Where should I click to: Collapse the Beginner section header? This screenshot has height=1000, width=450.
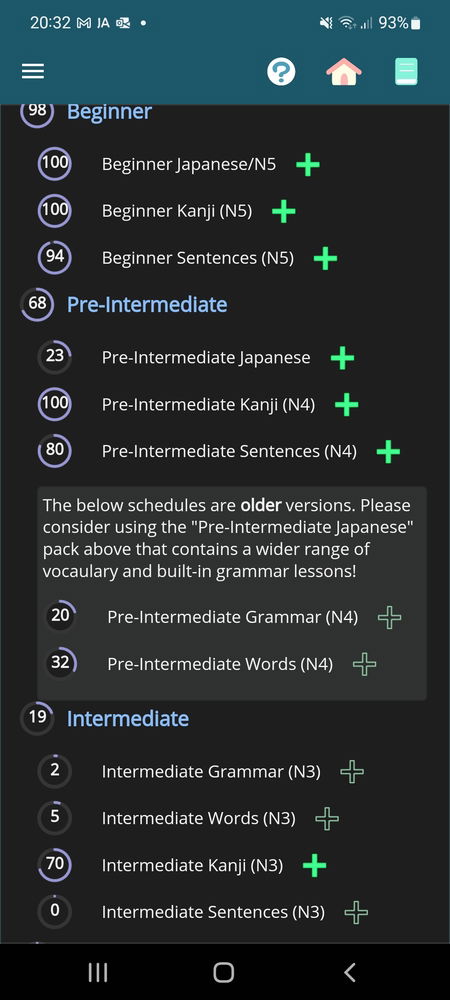(110, 112)
